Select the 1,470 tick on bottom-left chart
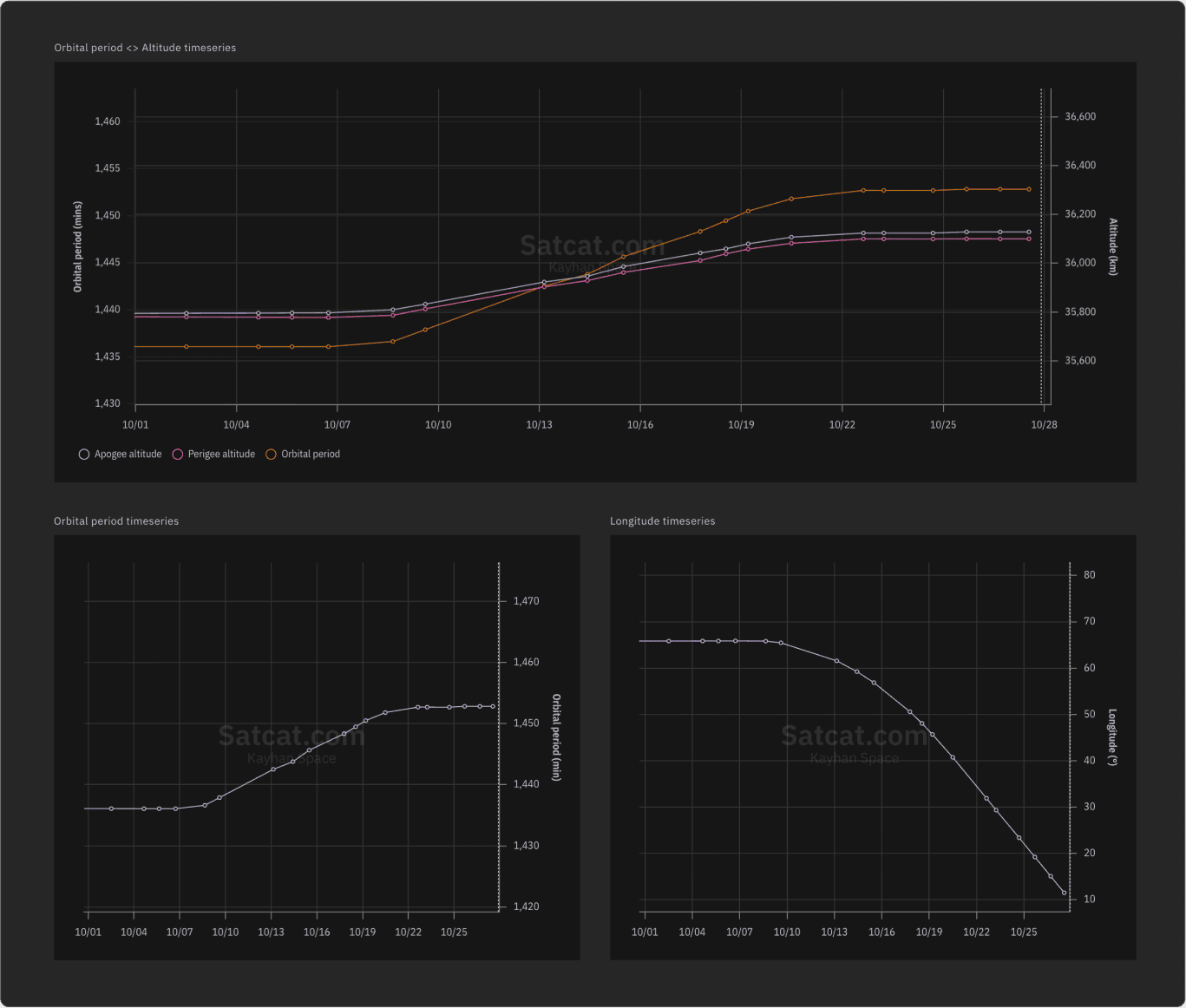 click(x=526, y=601)
